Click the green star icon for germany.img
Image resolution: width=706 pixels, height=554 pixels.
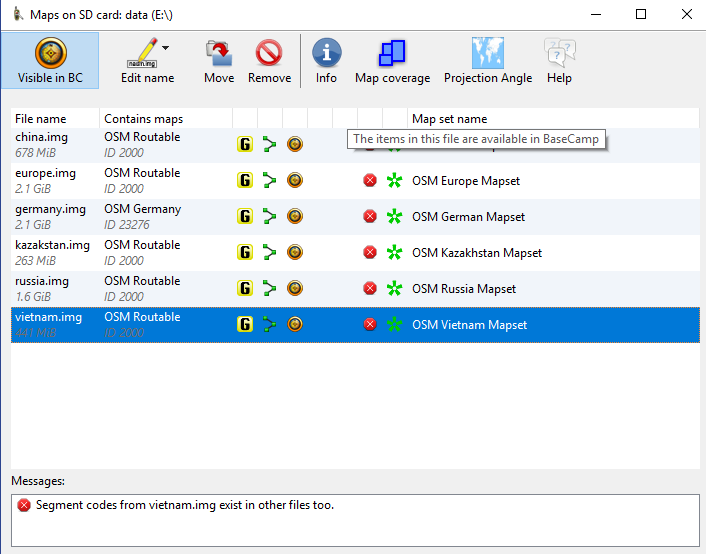coord(394,217)
